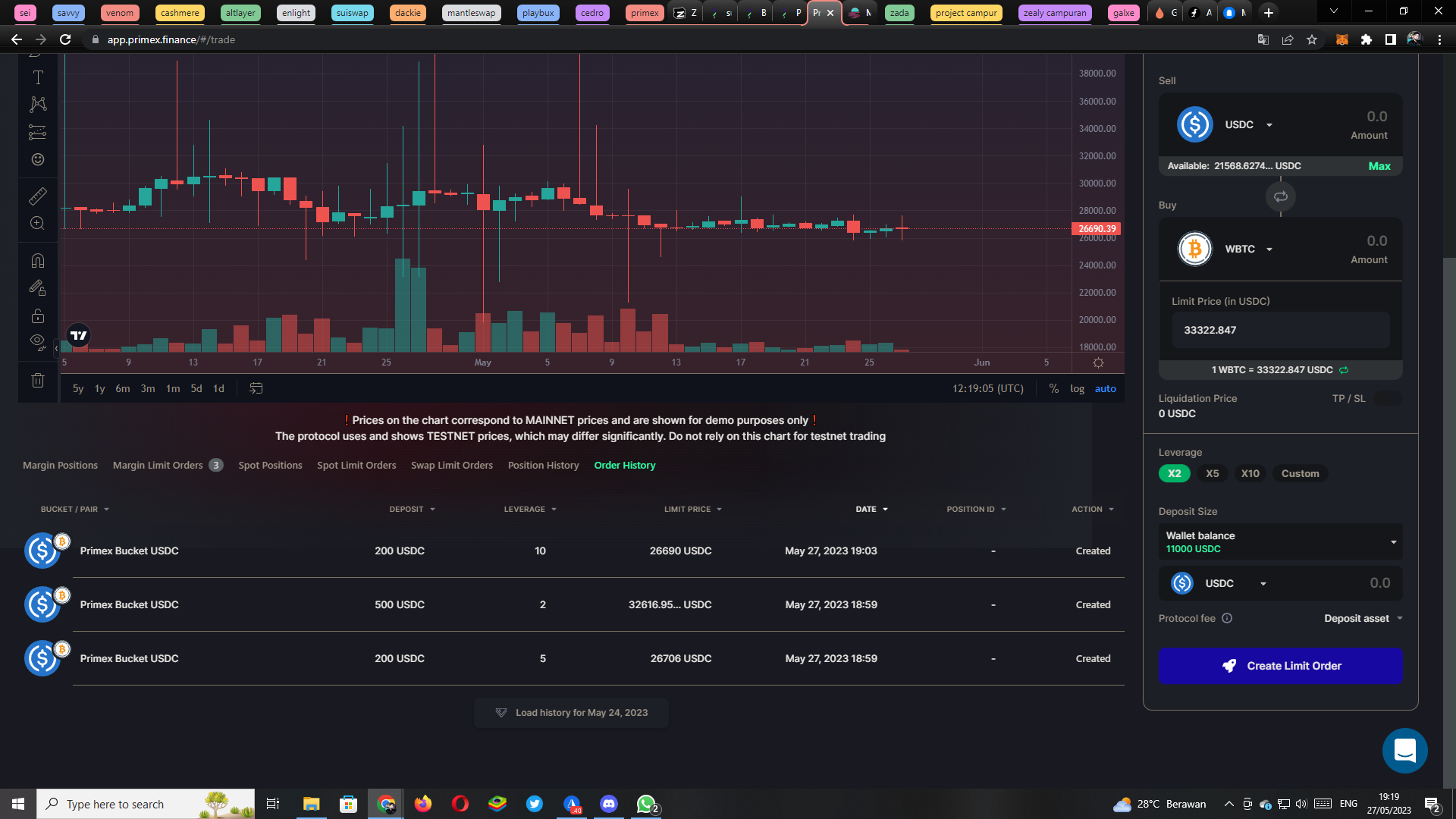This screenshot has height=819, width=1456.
Task: Click the share page icon
Action: tap(1288, 39)
